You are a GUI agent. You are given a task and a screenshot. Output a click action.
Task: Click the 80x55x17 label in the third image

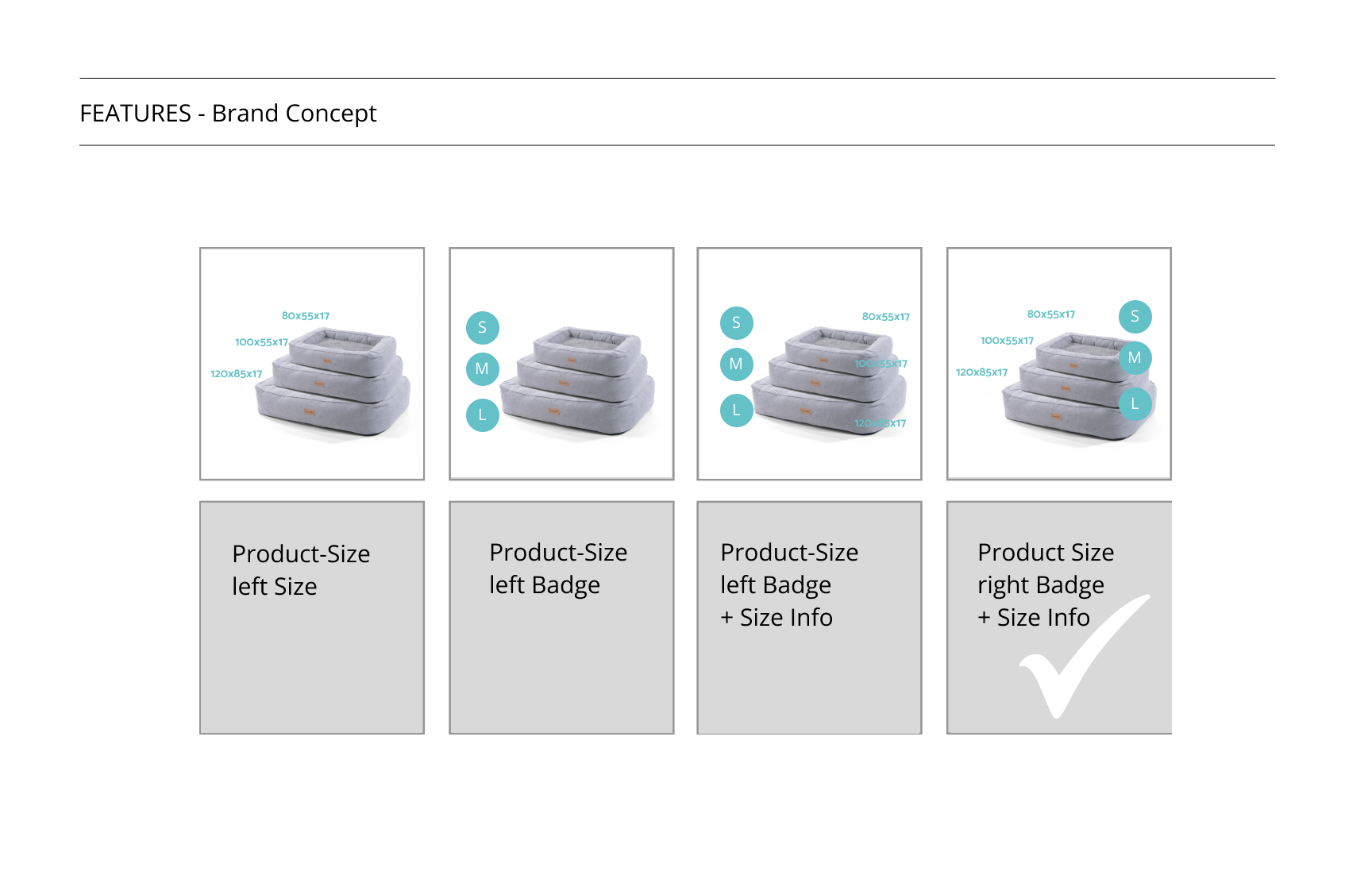(x=886, y=316)
